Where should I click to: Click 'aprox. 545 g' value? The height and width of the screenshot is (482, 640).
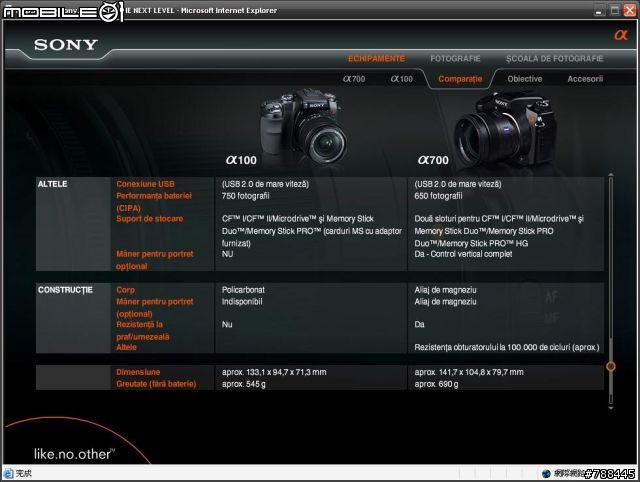244,384
